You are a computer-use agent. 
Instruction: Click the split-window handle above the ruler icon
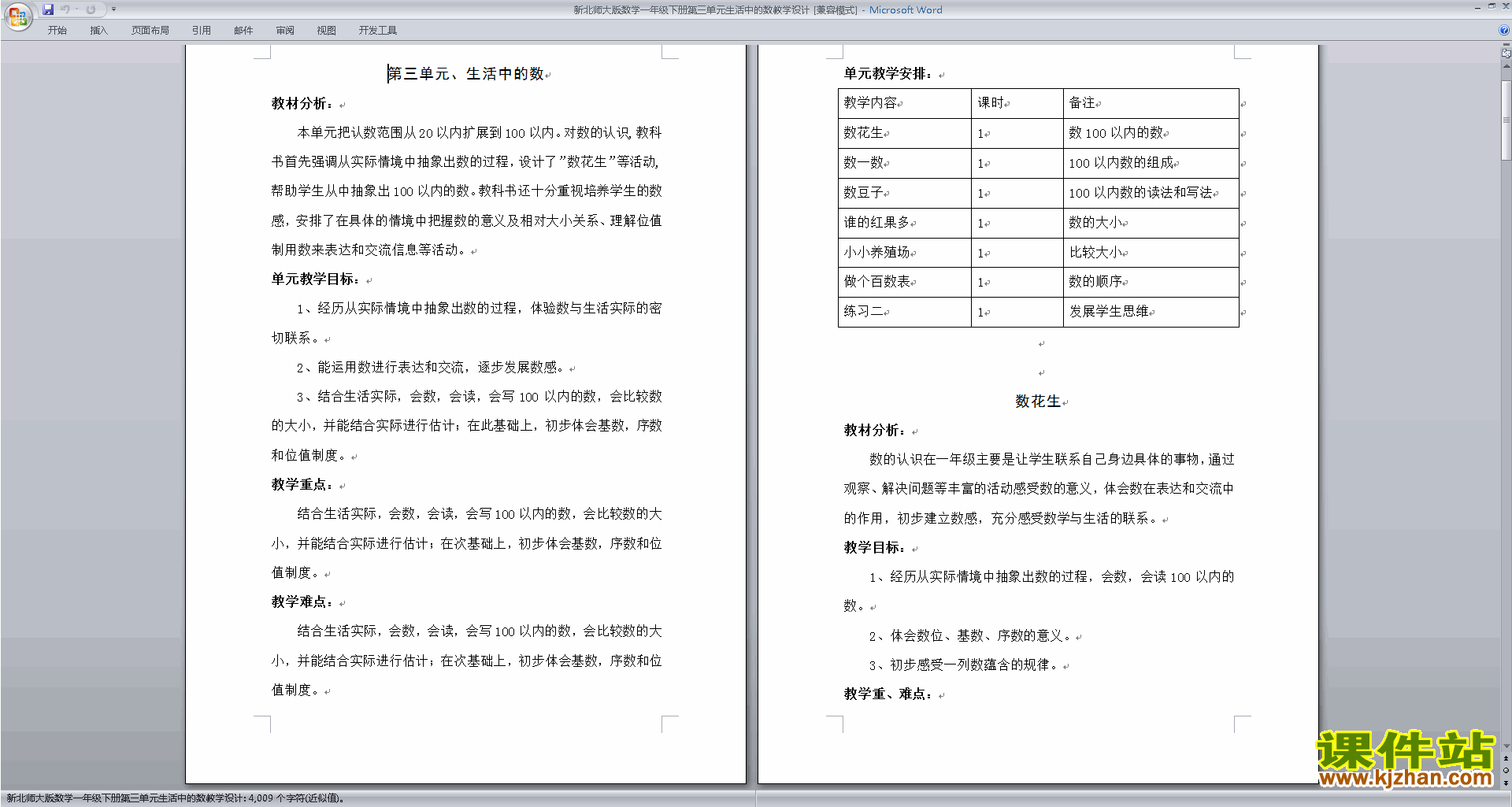pos(1506,46)
